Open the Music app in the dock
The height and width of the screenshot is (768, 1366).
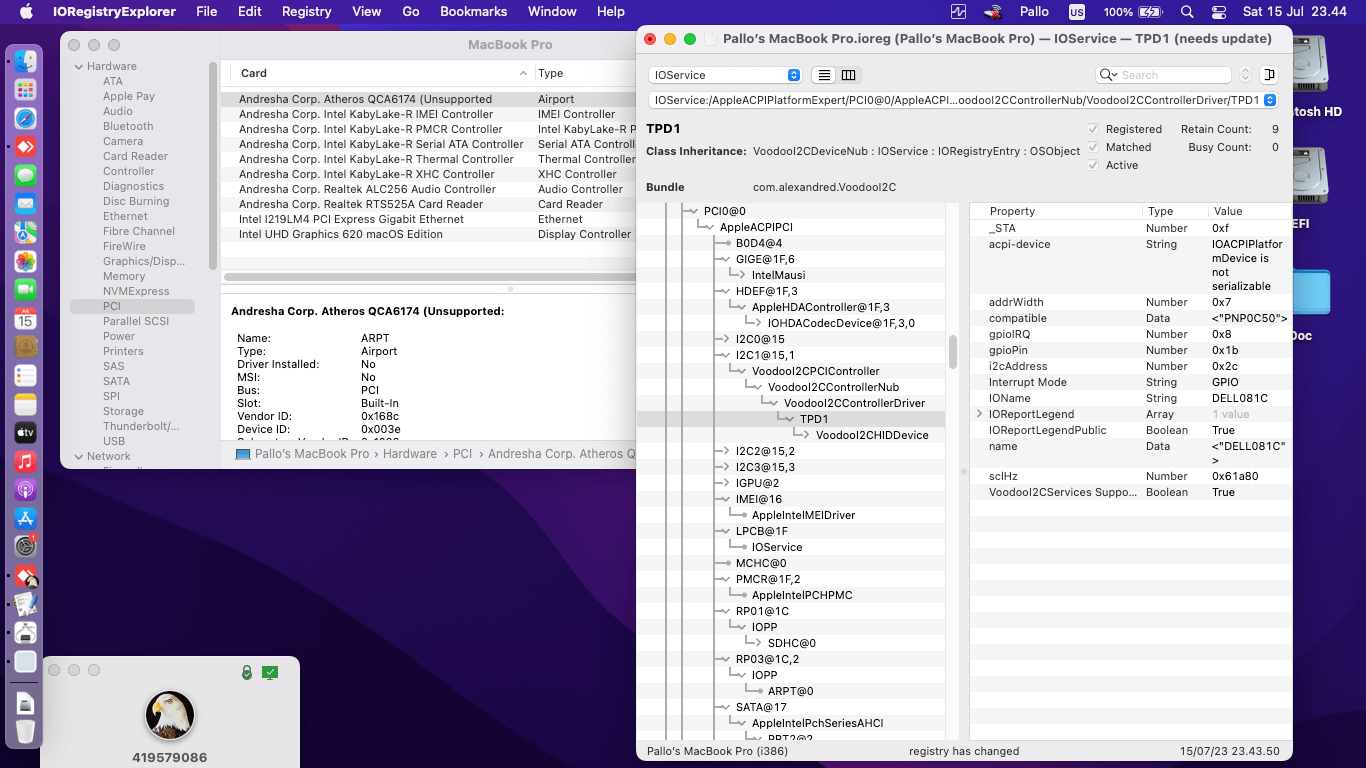(x=25, y=462)
